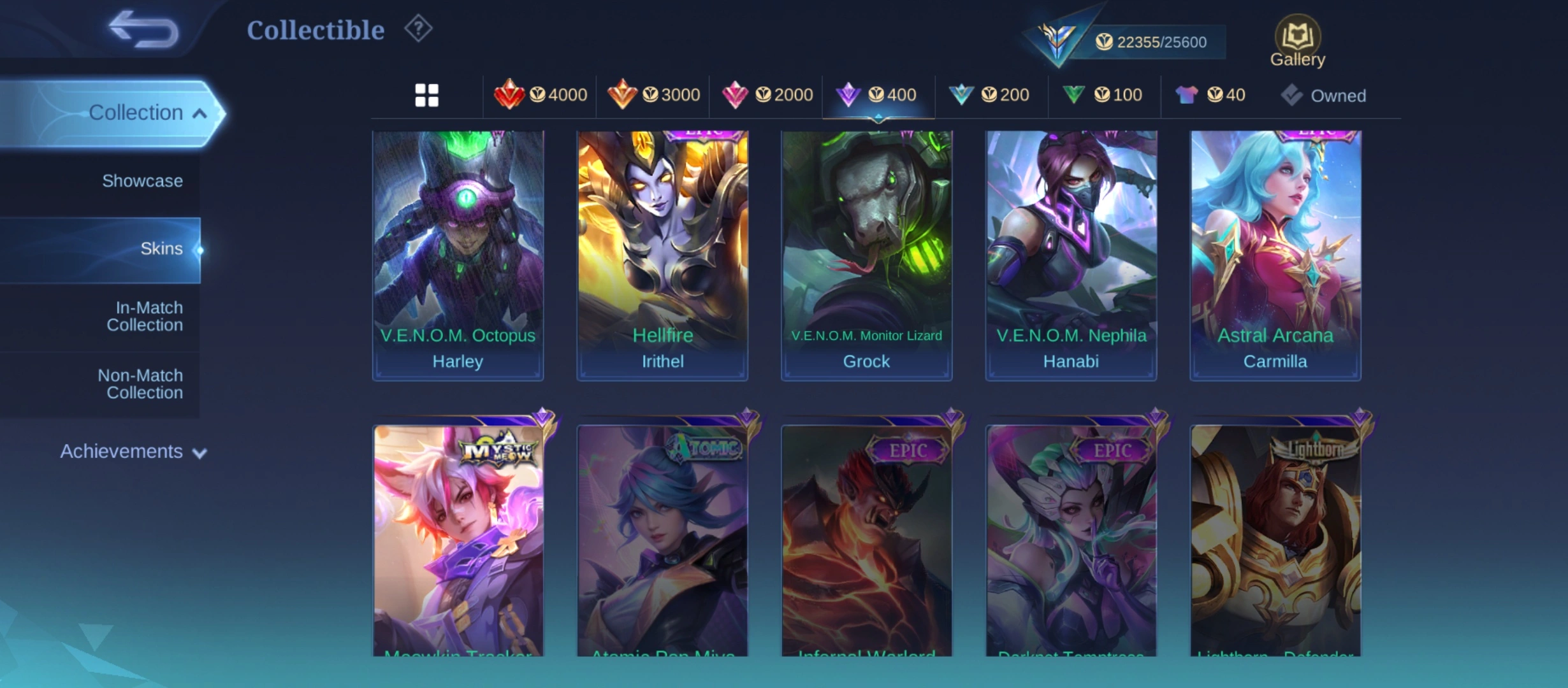Filter by green 100-point gem tier
This screenshot has height=688, width=1568.
click(x=1102, y=95)
